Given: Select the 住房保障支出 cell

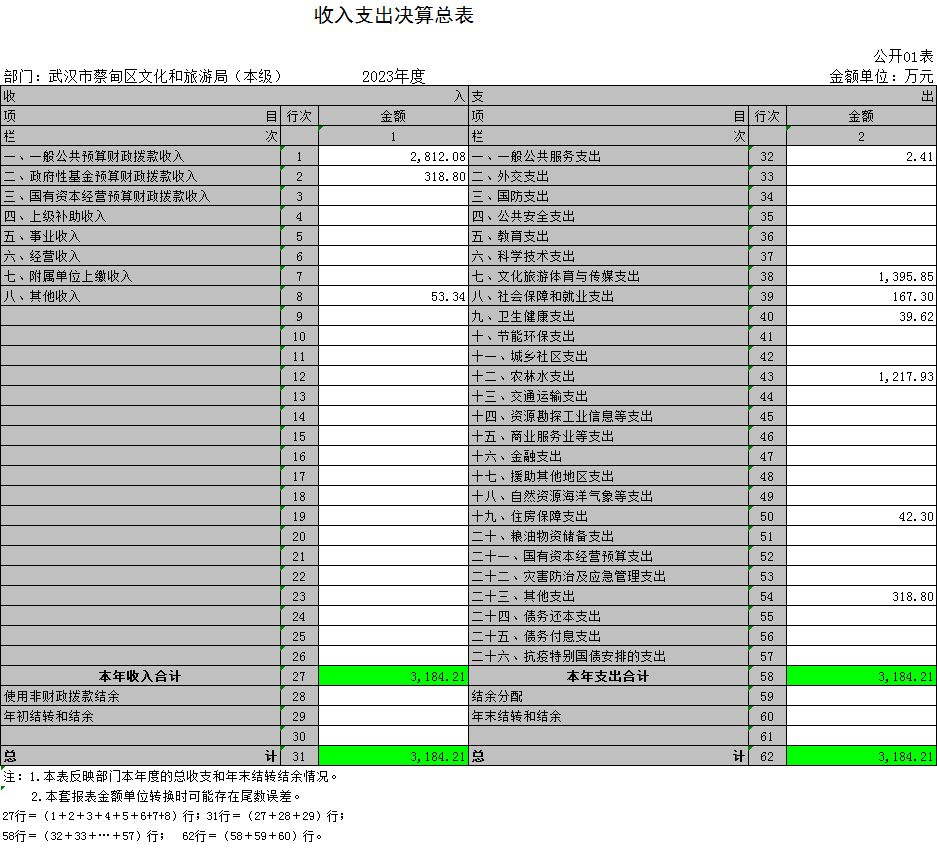Looking at the screenshot, I should click(x=609, y=516).
